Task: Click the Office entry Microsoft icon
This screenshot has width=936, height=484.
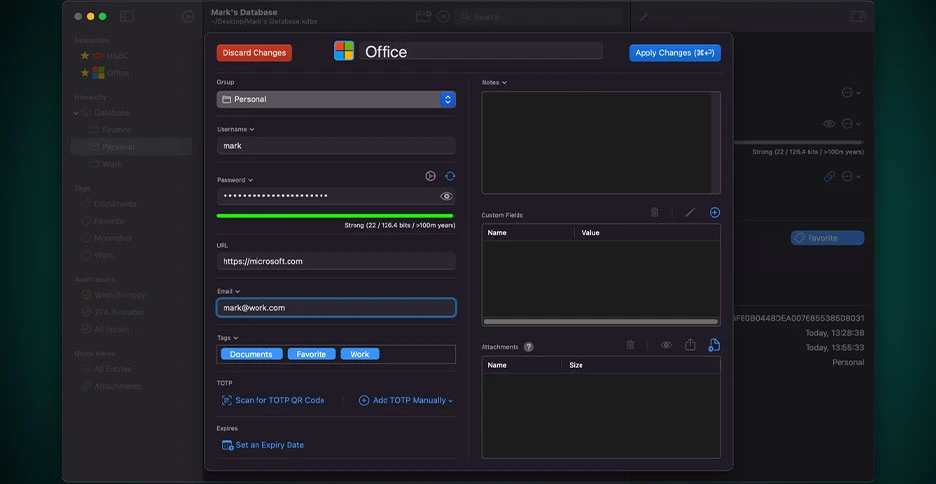Action: (x=344, y=51)
